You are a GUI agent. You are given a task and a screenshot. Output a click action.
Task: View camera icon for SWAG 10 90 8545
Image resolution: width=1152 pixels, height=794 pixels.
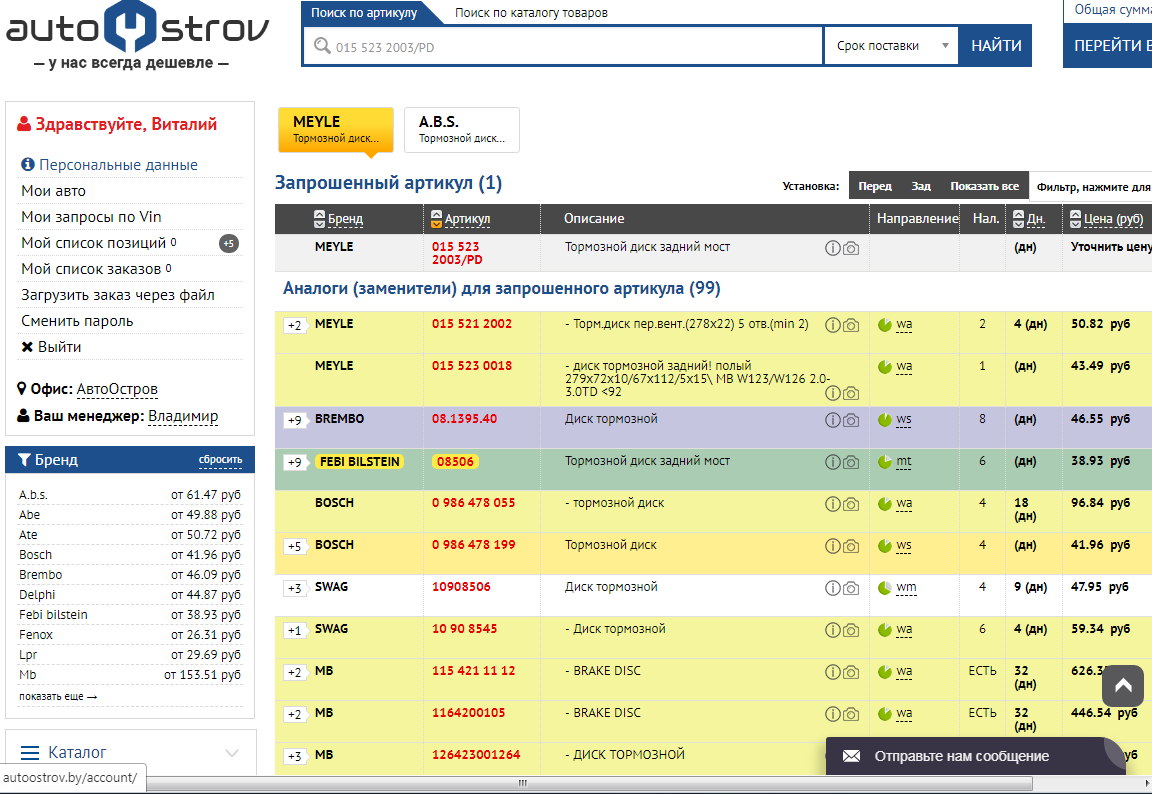pos(851,629)
